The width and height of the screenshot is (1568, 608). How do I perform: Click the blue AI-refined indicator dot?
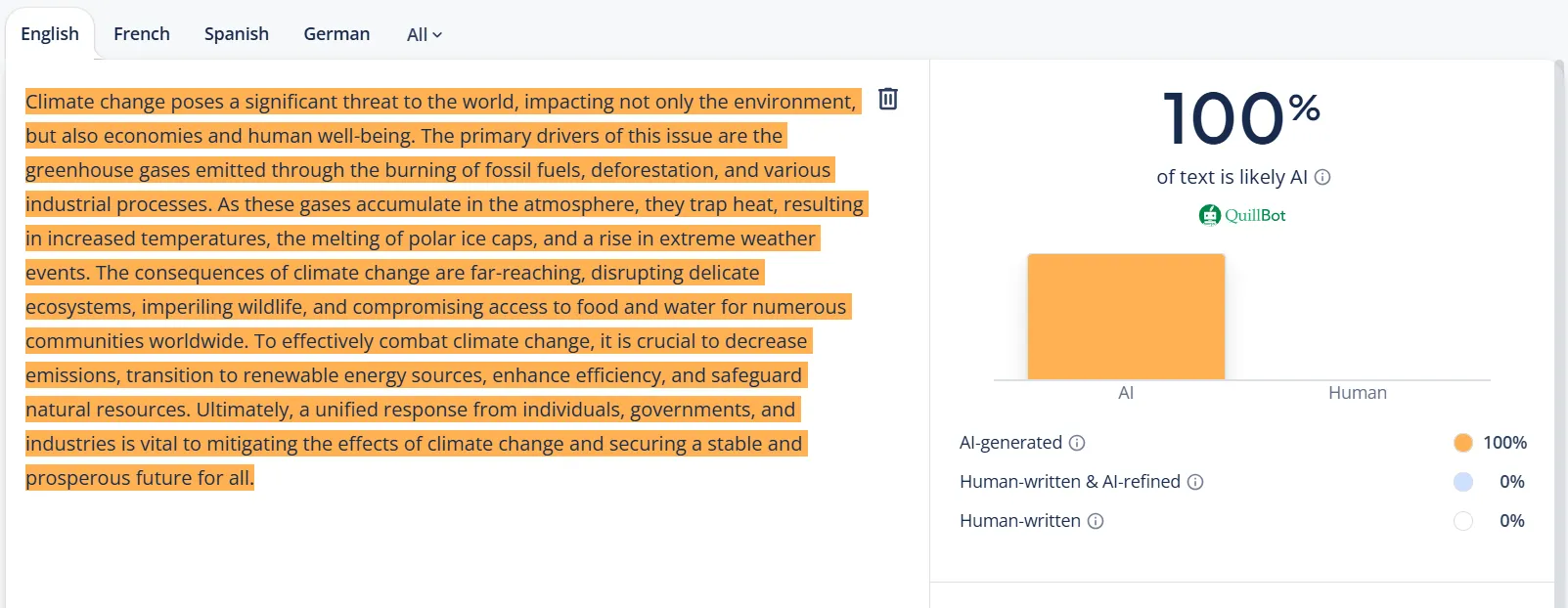[1462, 482]
